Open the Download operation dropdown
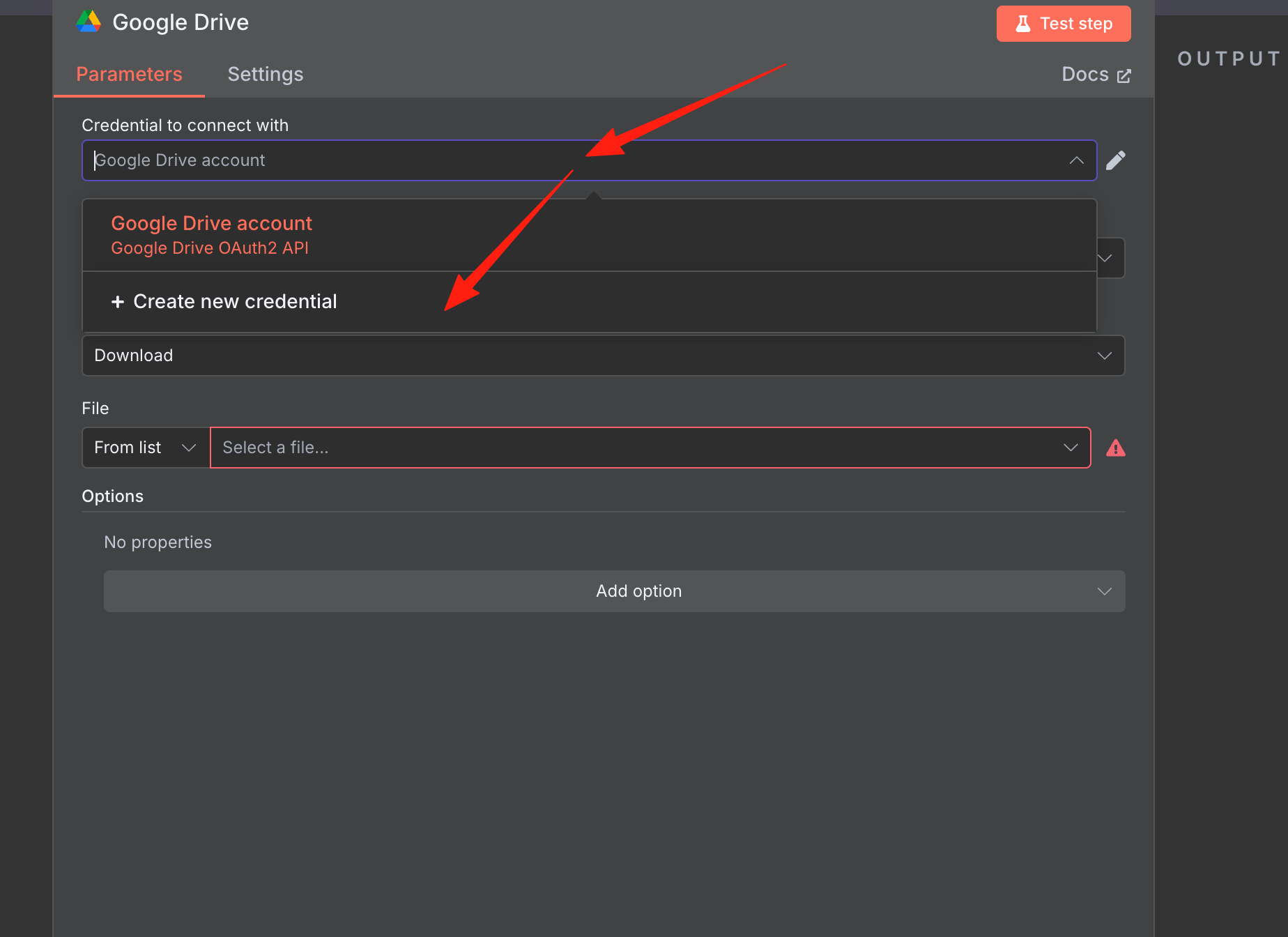Viewport: 1288px width, 937px height. (604, 356)
